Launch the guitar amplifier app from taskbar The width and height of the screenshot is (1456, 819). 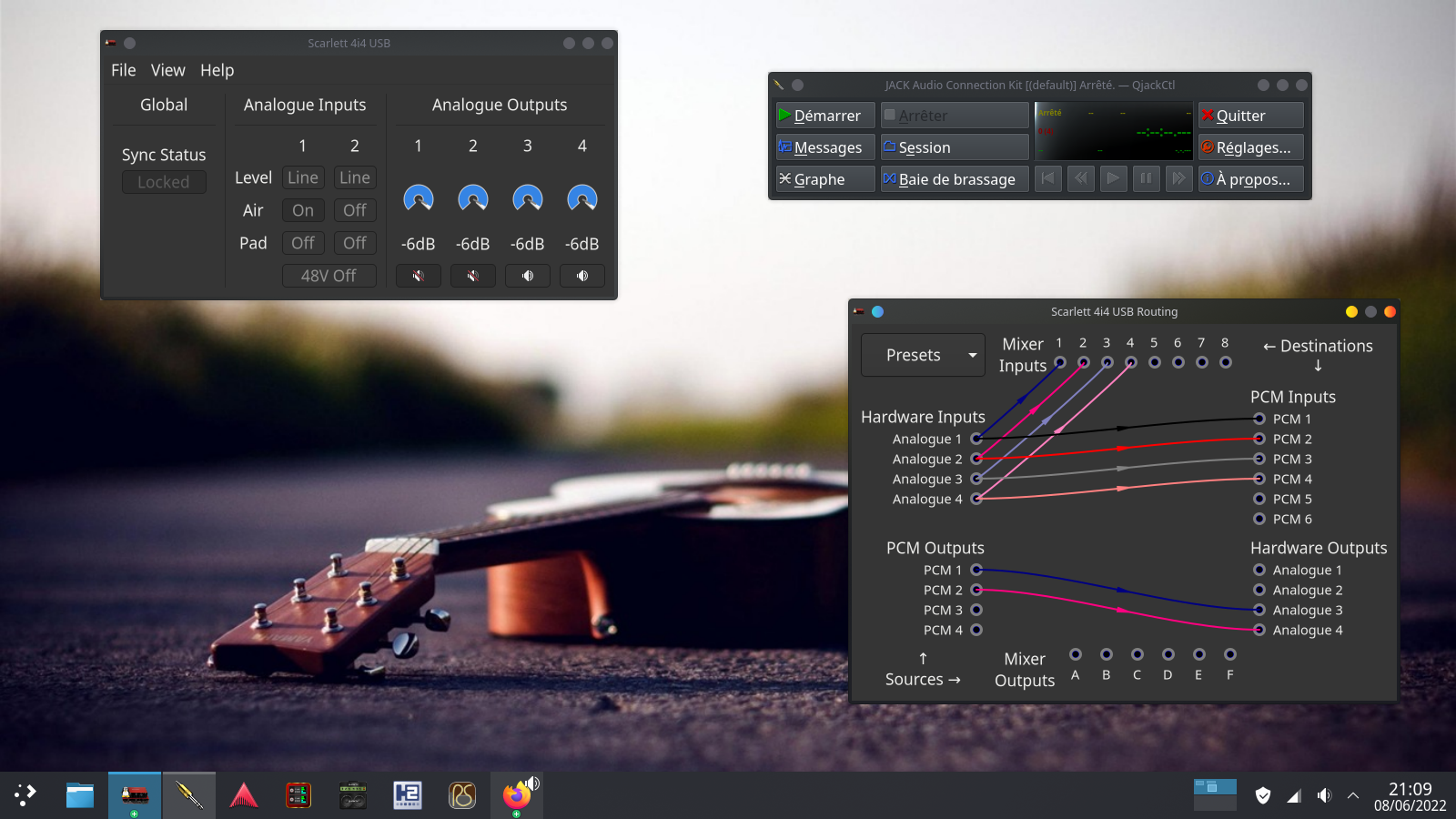(353, 795)
